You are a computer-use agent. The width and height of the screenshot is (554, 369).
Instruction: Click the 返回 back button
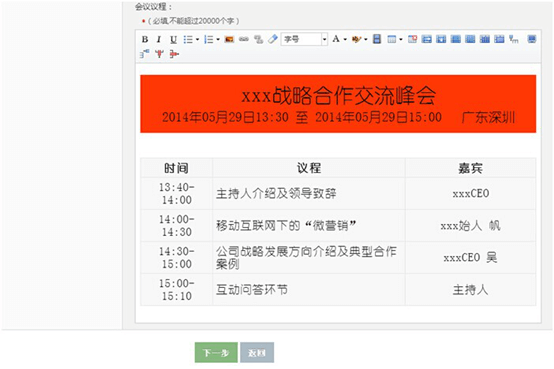point(257,352)
